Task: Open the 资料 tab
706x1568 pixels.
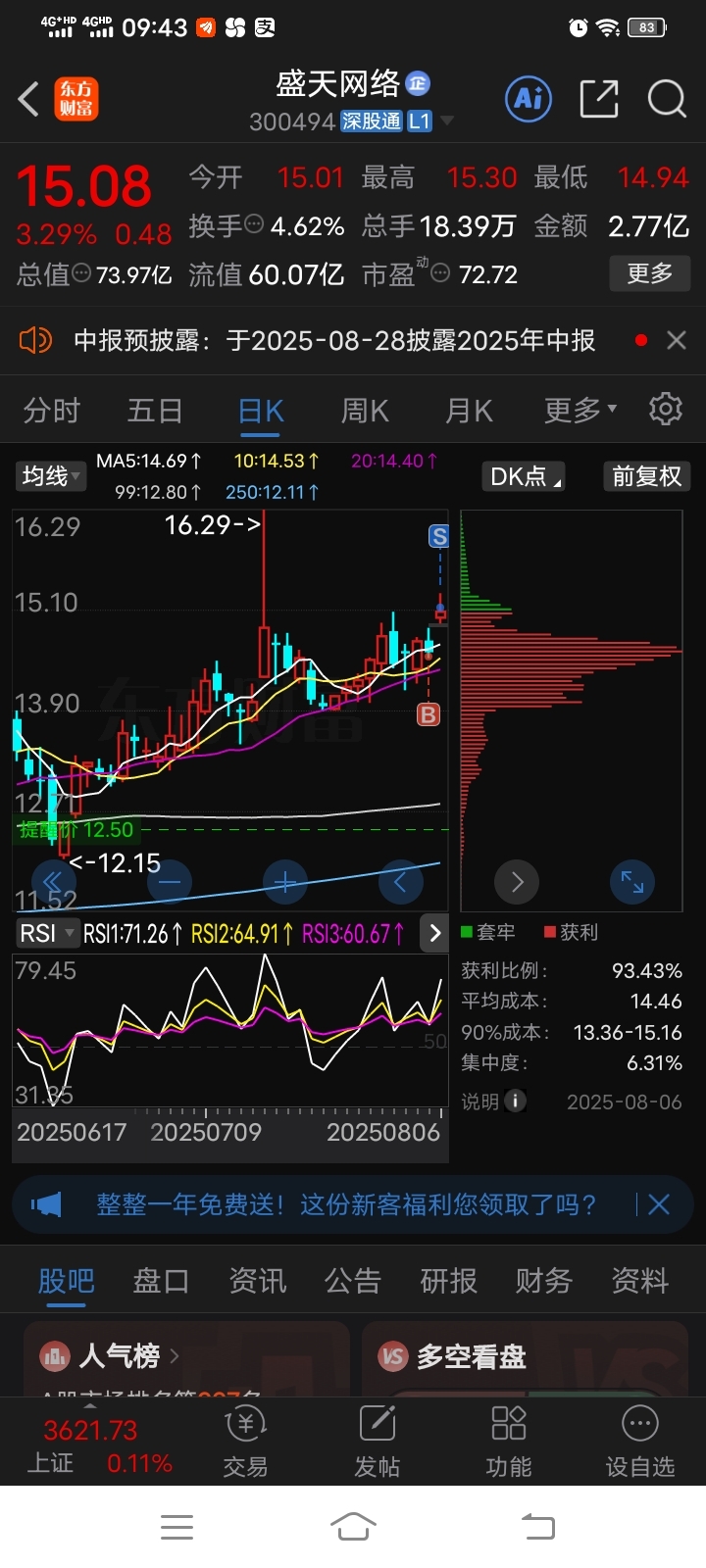Action: coord(640,1280)
